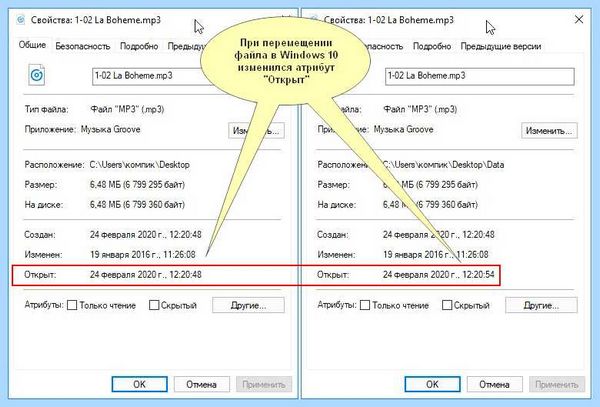
Task: Click location text C:\Users\компик\Desktop in left window
Action: [140, 165]
